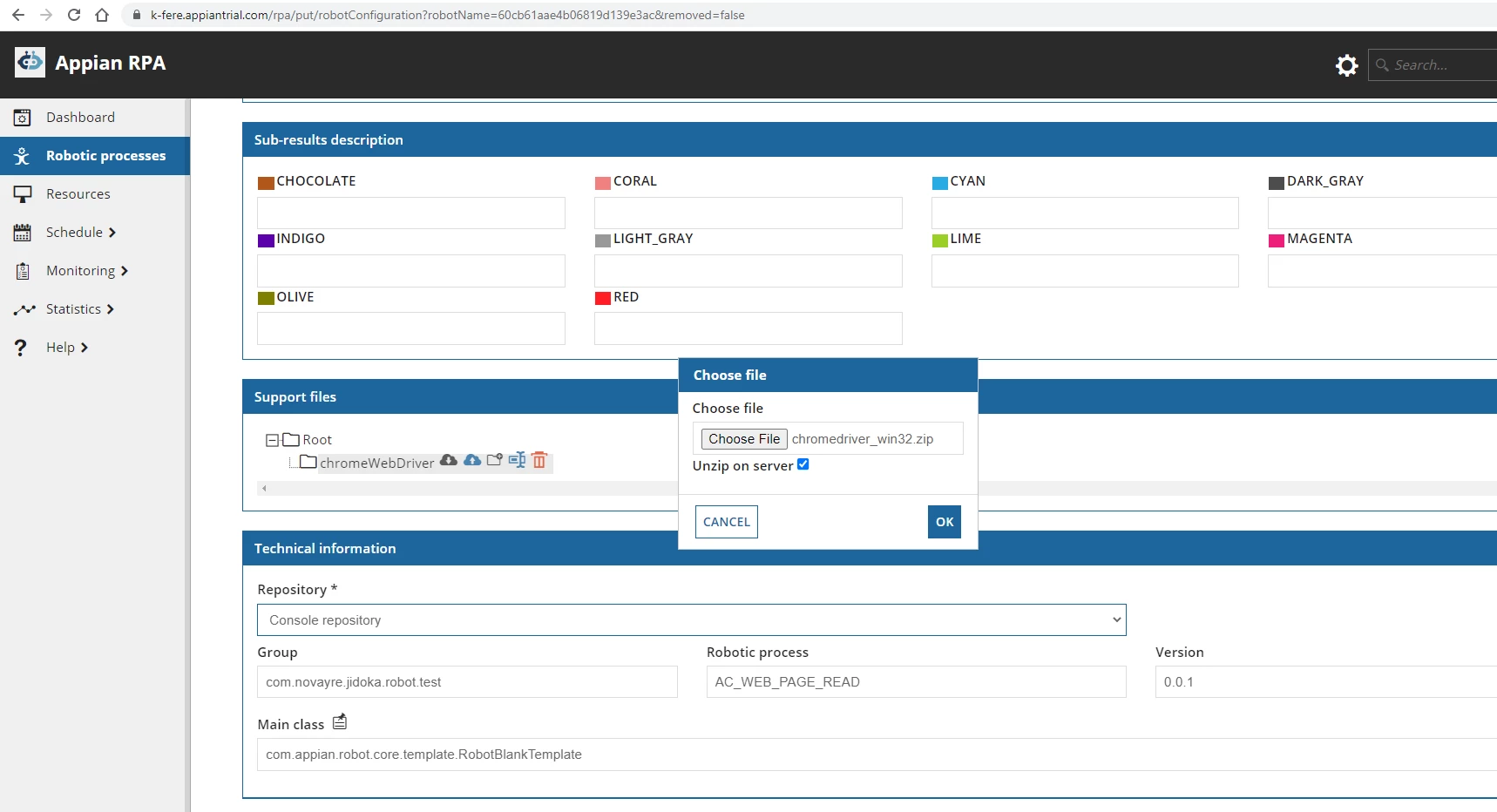This screenshot has height=812, width=1497.
Task: Click the INDIGO color swatch
Action: (266, 240)
